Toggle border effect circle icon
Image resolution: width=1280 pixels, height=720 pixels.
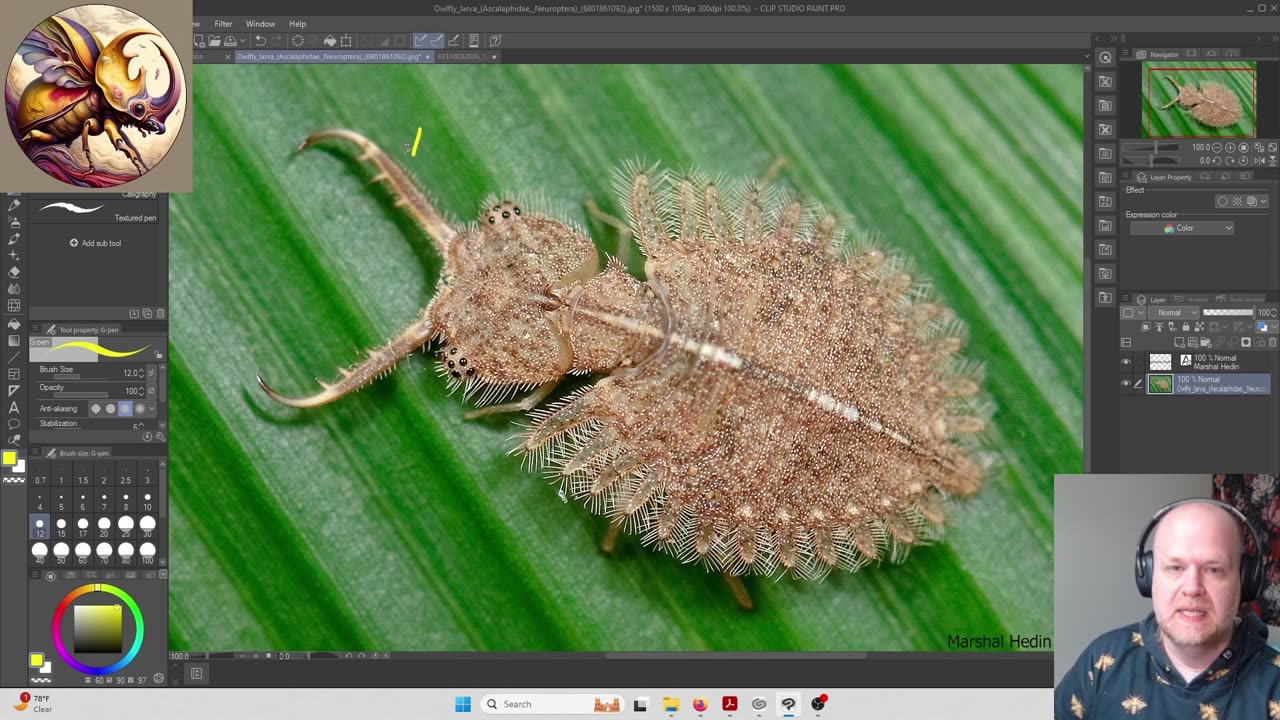point(1223,201)
